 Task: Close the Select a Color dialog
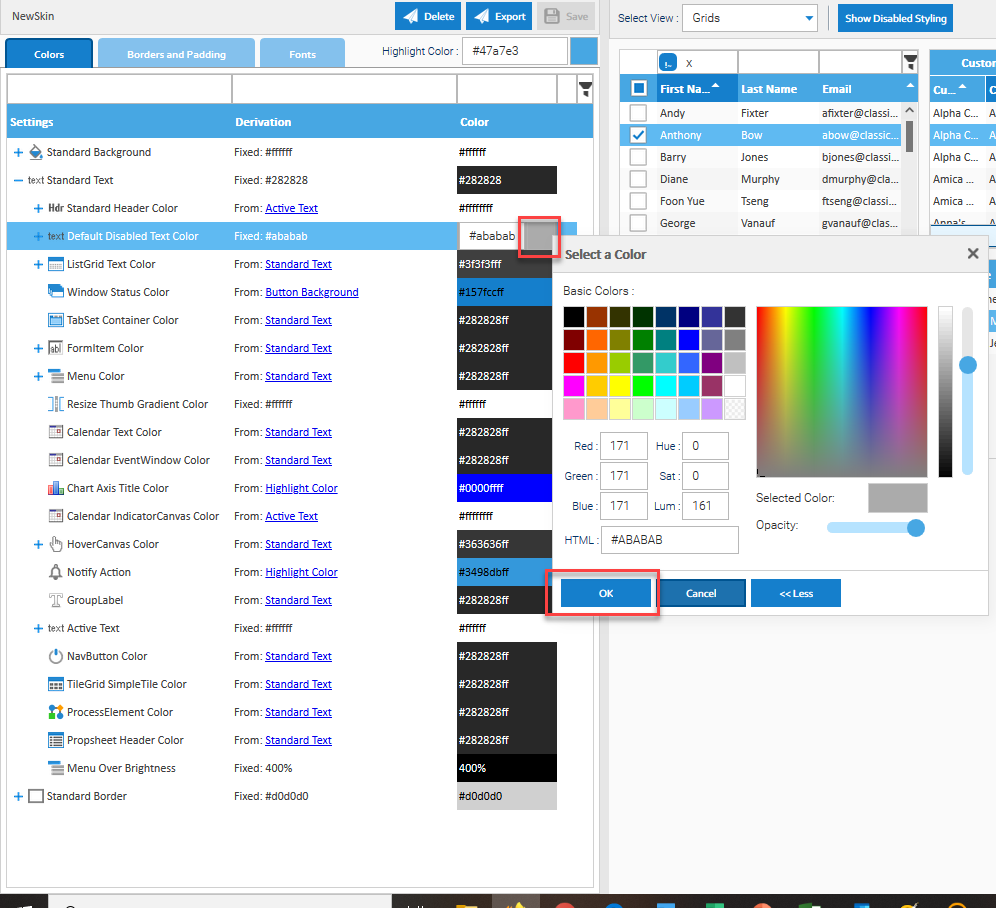pos(972,254)
